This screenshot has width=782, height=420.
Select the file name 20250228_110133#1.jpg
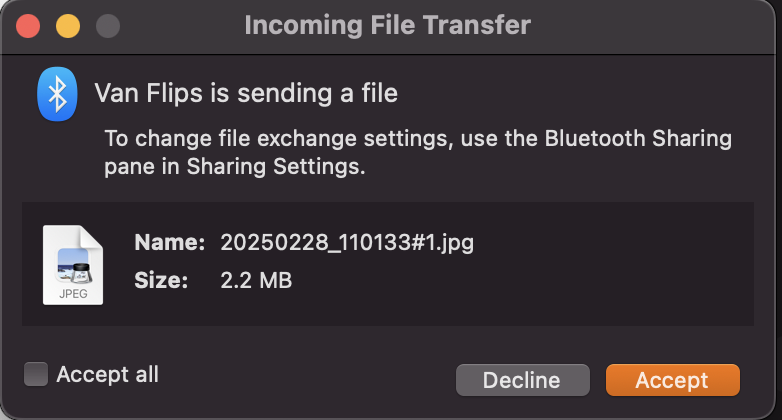pyautogui.click(x=347, y=242)
